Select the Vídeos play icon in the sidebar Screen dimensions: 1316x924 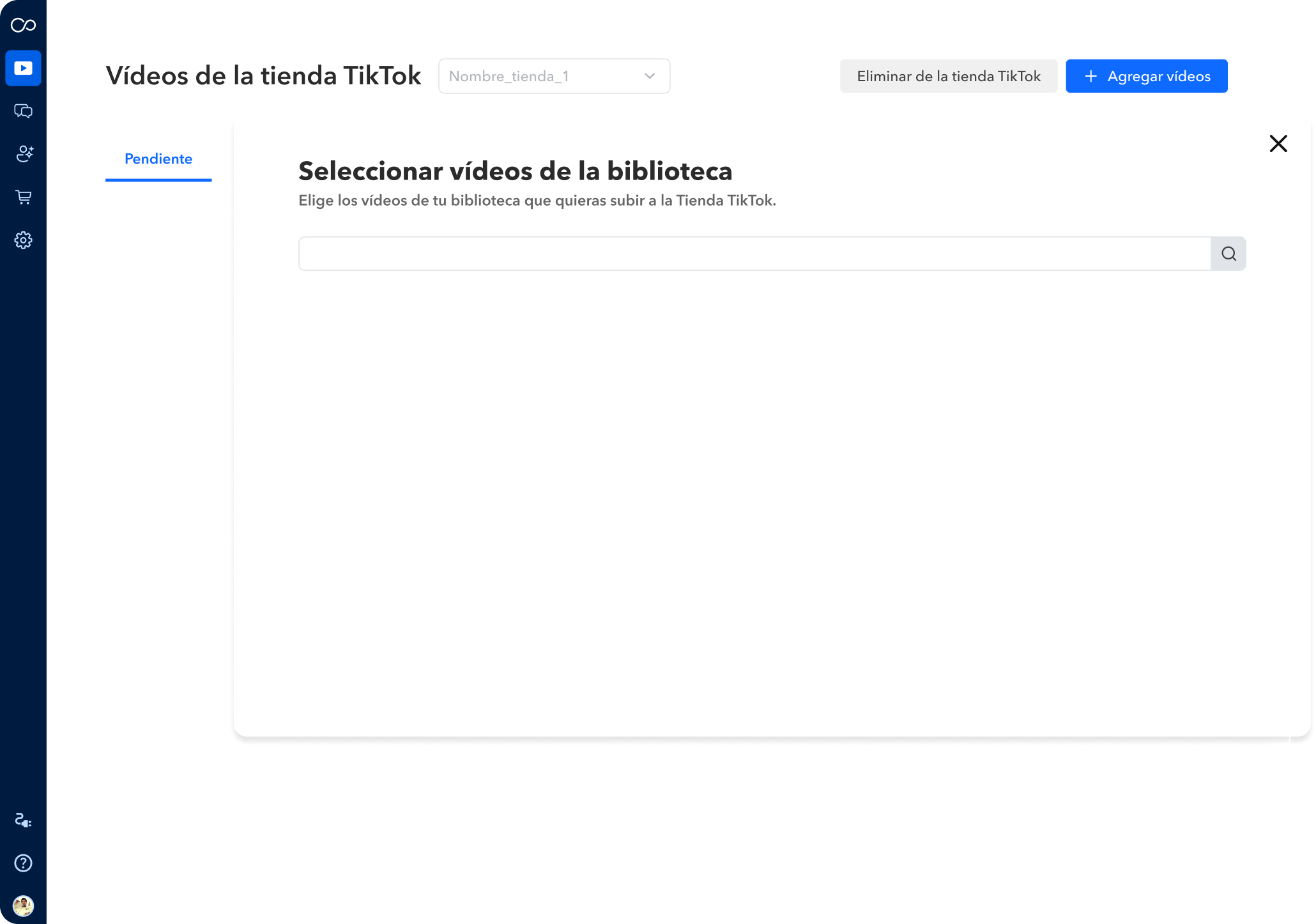(x=23, y=67)
